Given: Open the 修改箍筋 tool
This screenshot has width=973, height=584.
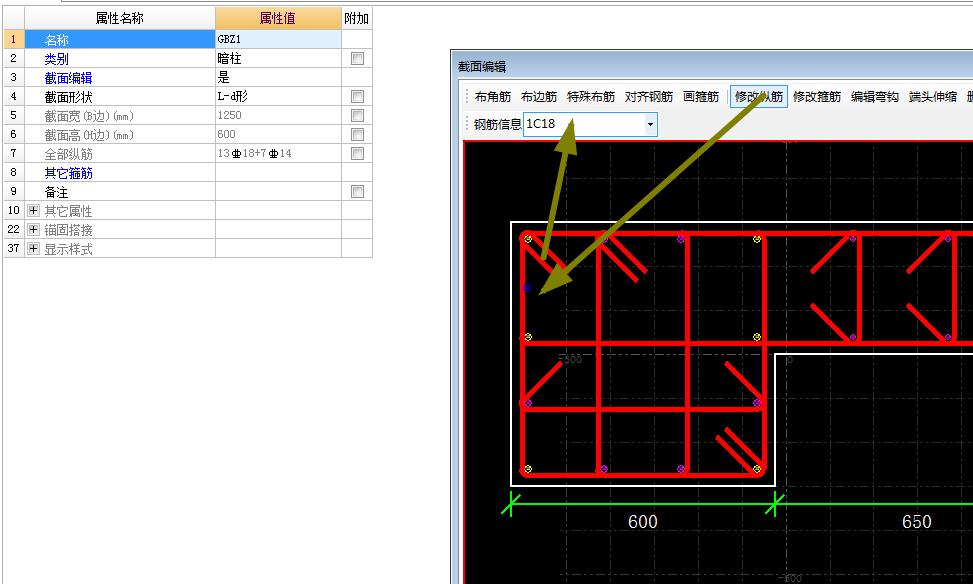Looking at the screenshot, I should (x=817, y=97).
